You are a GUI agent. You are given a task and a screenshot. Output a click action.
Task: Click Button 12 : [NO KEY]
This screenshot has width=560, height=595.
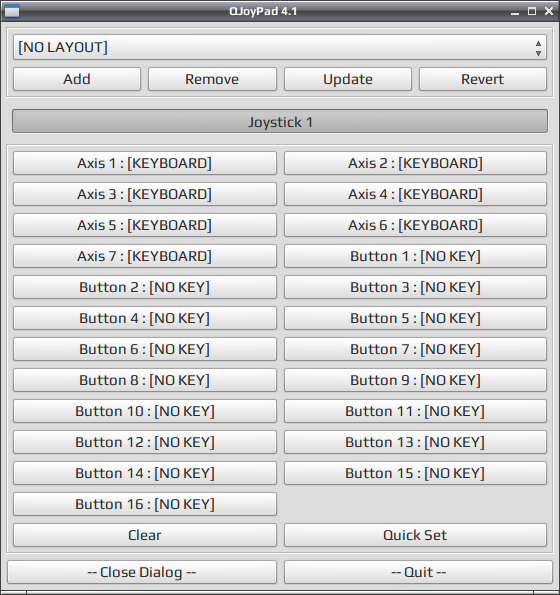[145, 442]
